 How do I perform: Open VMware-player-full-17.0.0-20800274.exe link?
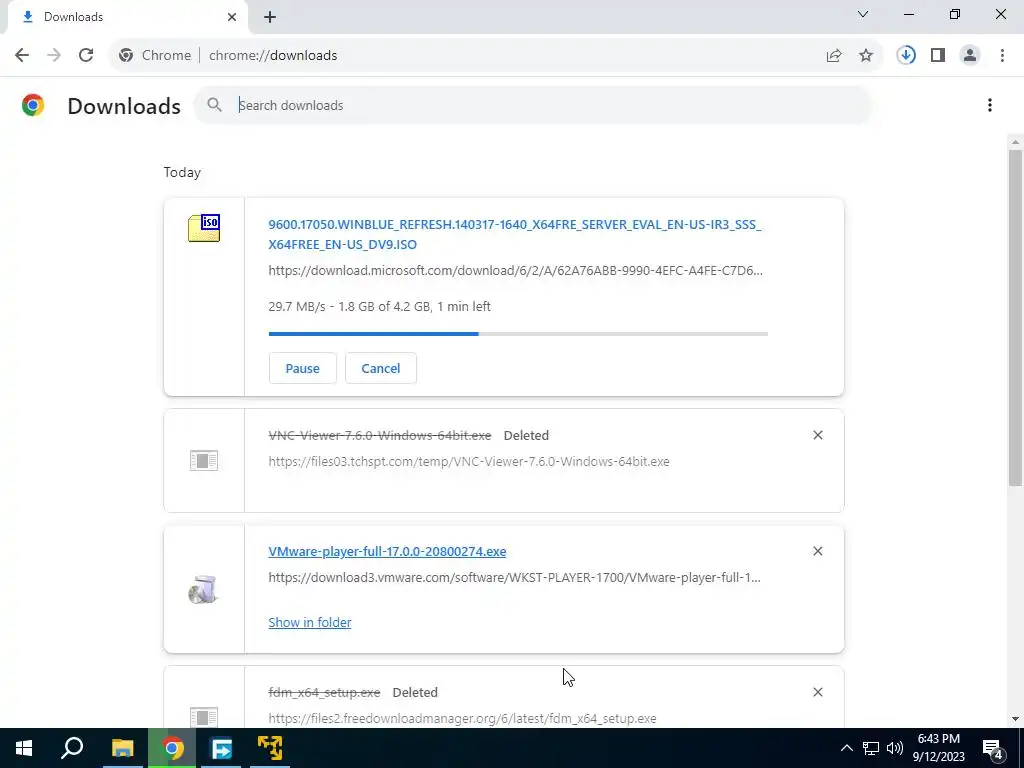coord(387,551)
